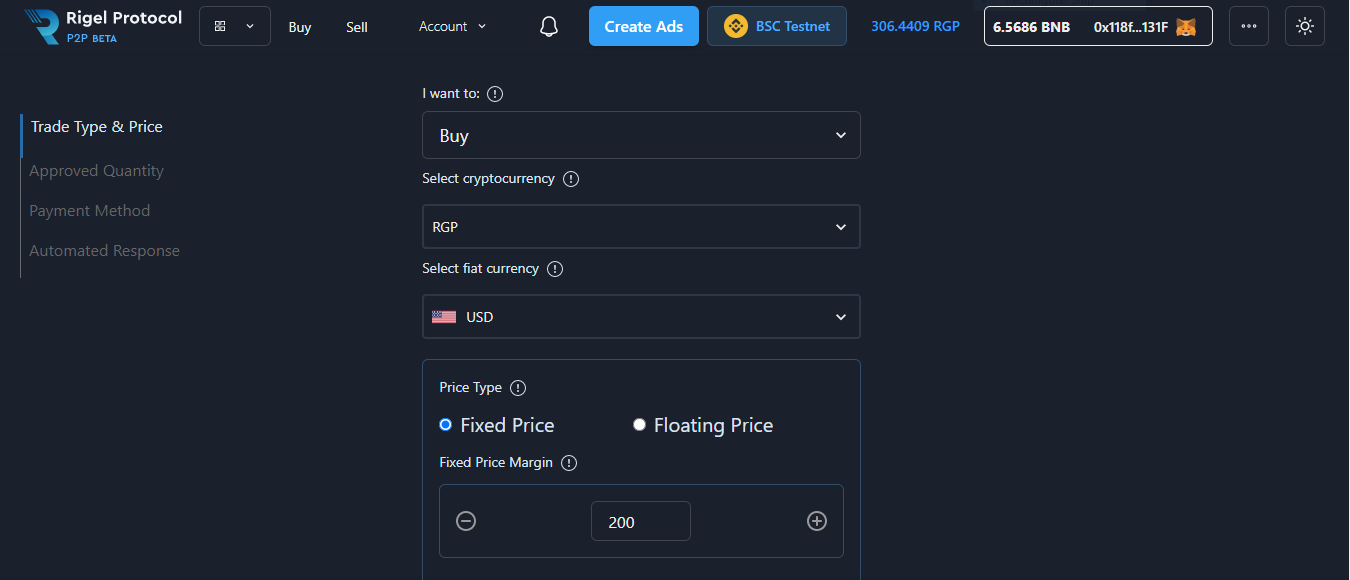
Task: Click the Create Ads button
Action: [x=643, y=27]
